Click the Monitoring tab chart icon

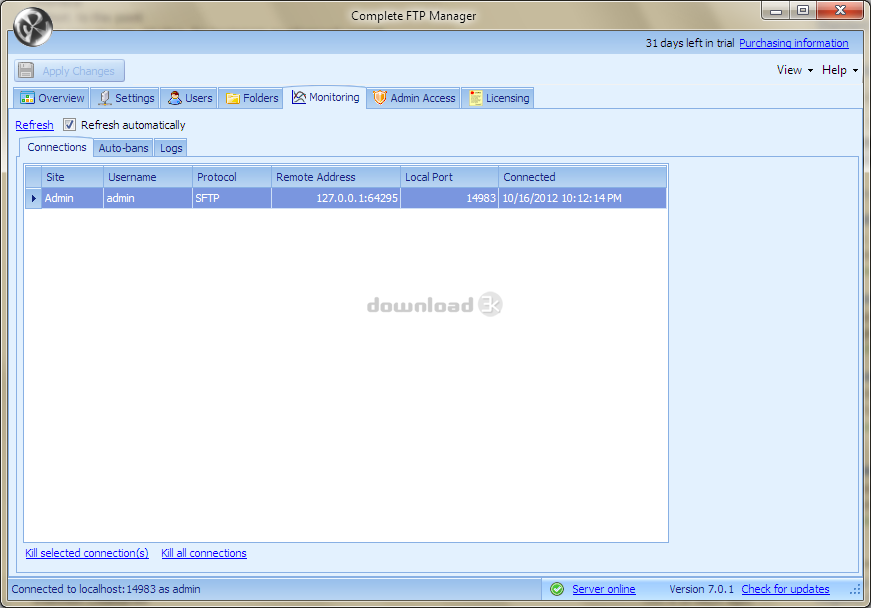pos(299,97)
